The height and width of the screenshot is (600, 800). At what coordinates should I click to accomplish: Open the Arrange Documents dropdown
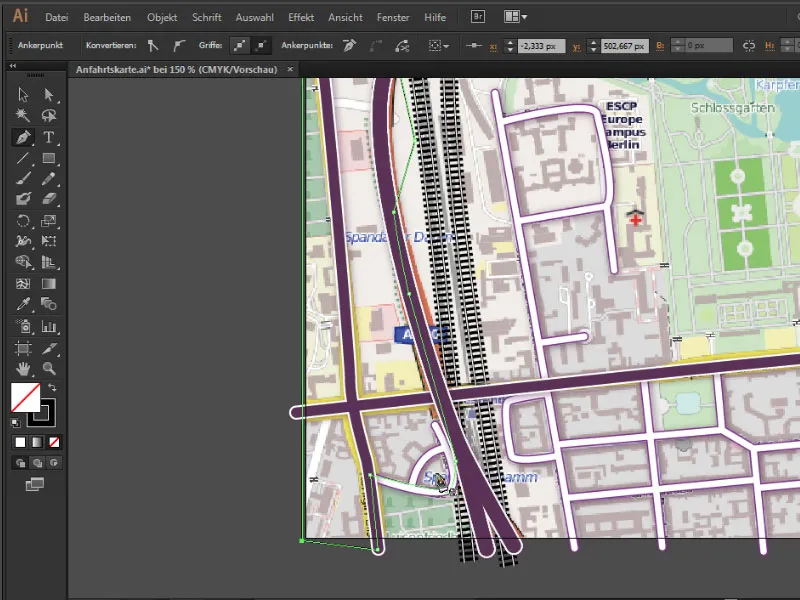[x=515, y=17]
